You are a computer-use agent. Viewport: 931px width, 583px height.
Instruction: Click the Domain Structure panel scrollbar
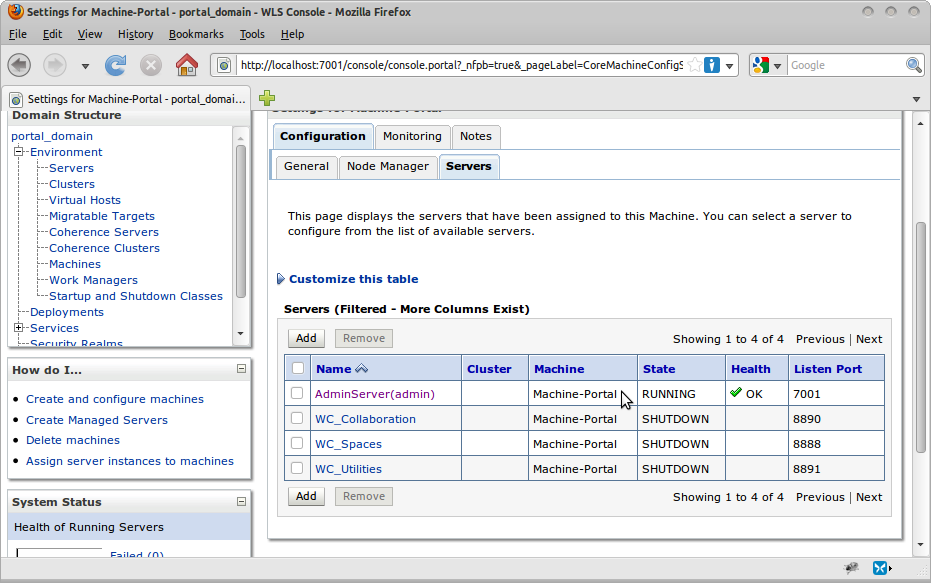tap(240, 221)
